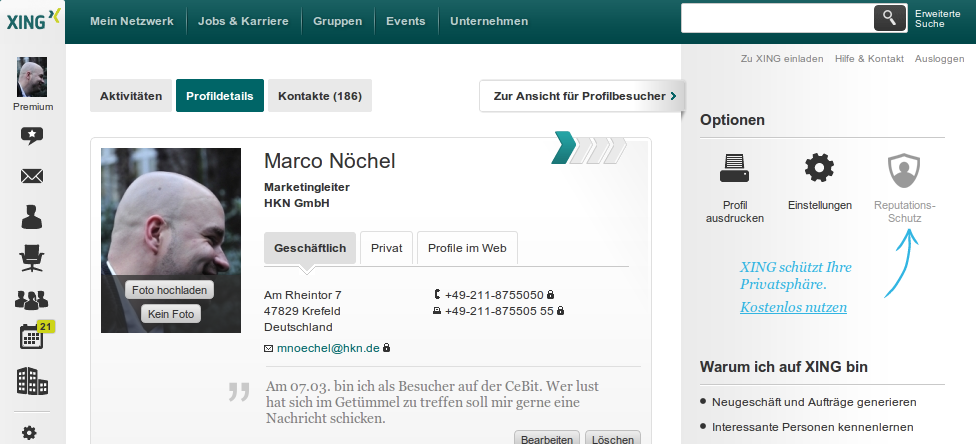This screenshot has height=444, width=976.
Task: Open Jobs & Karriere menu
Action: pyautogui.click(x=243, y=21)
